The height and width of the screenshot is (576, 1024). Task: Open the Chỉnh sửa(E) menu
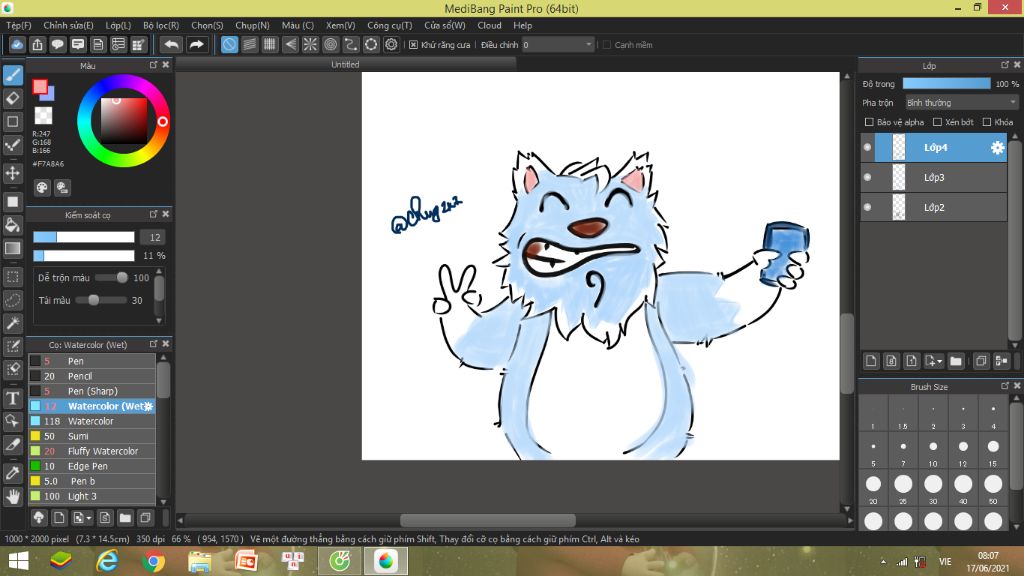pos(69,25)
